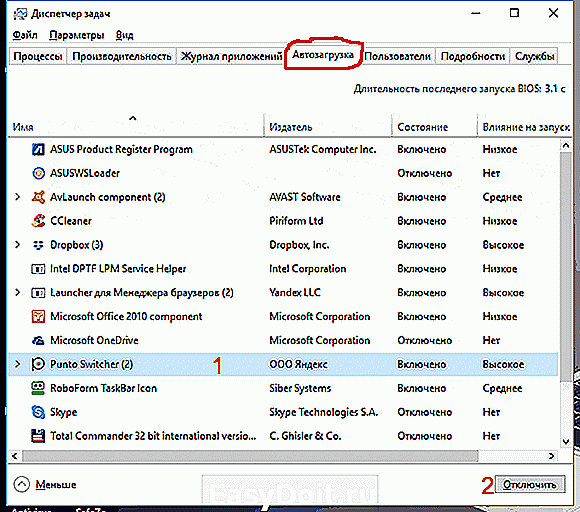Select the ASUS Product Register Program row
Screen dimensions: 580x512
tap(283, 149)
